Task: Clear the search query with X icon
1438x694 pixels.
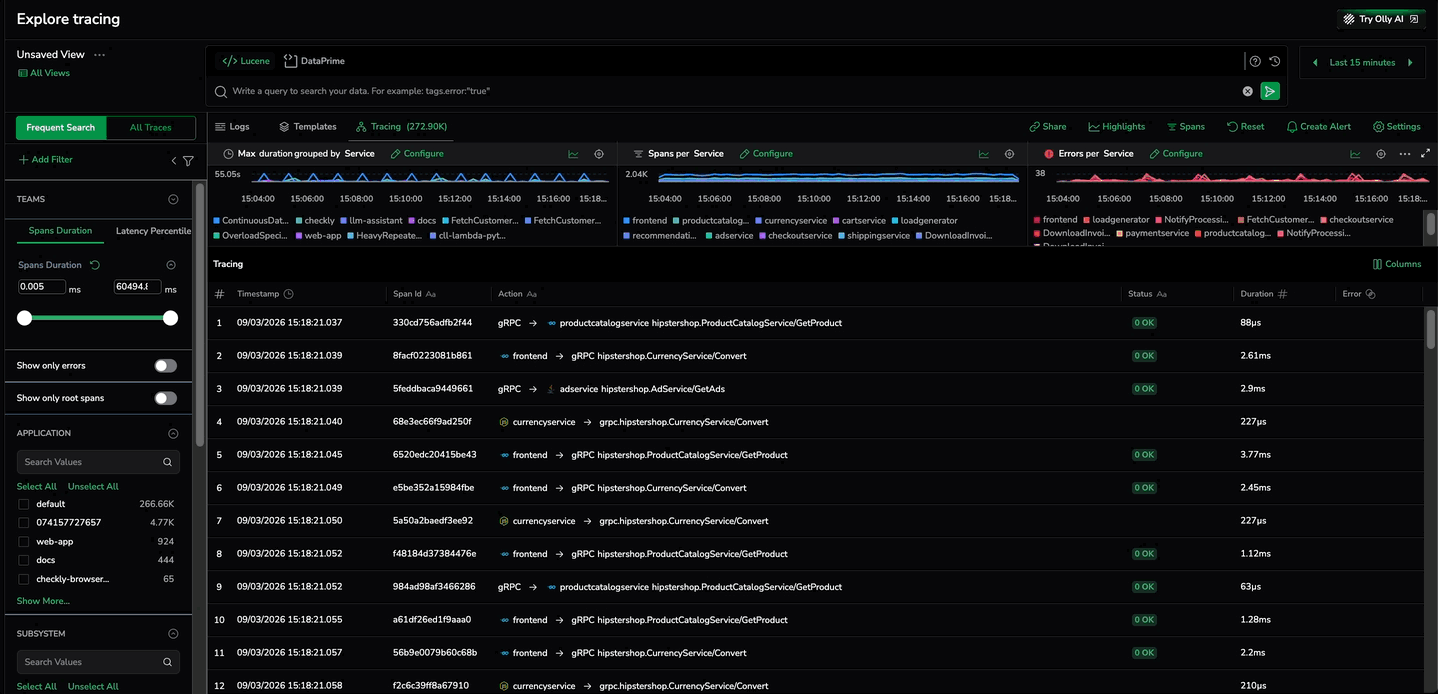Action: [x=1247, y=91]
